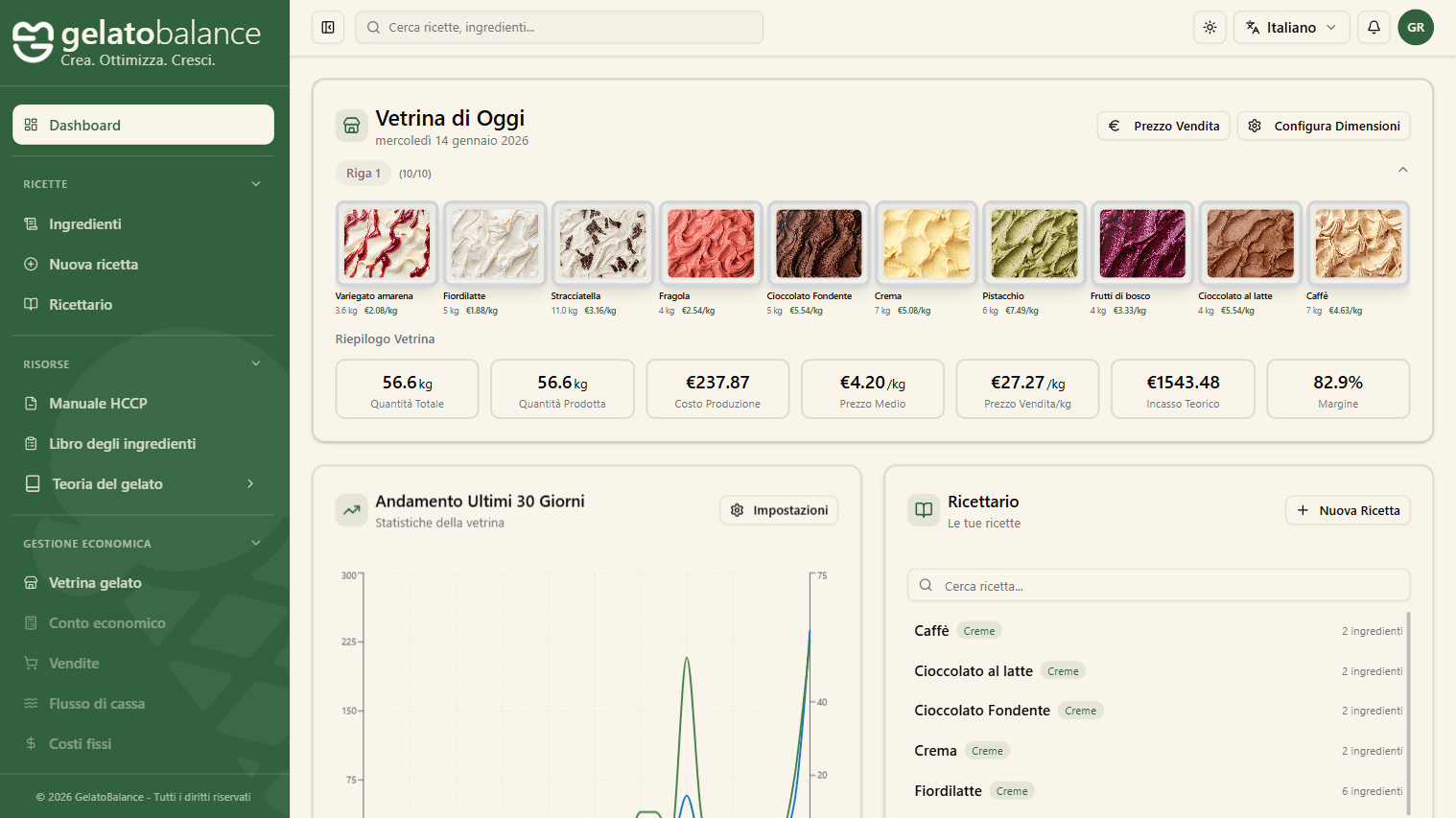The image size is (1456, 818).
Task: Select the Stracciatella flavor thumbnail
Action: pyautogui.click(x=602, y=243)
